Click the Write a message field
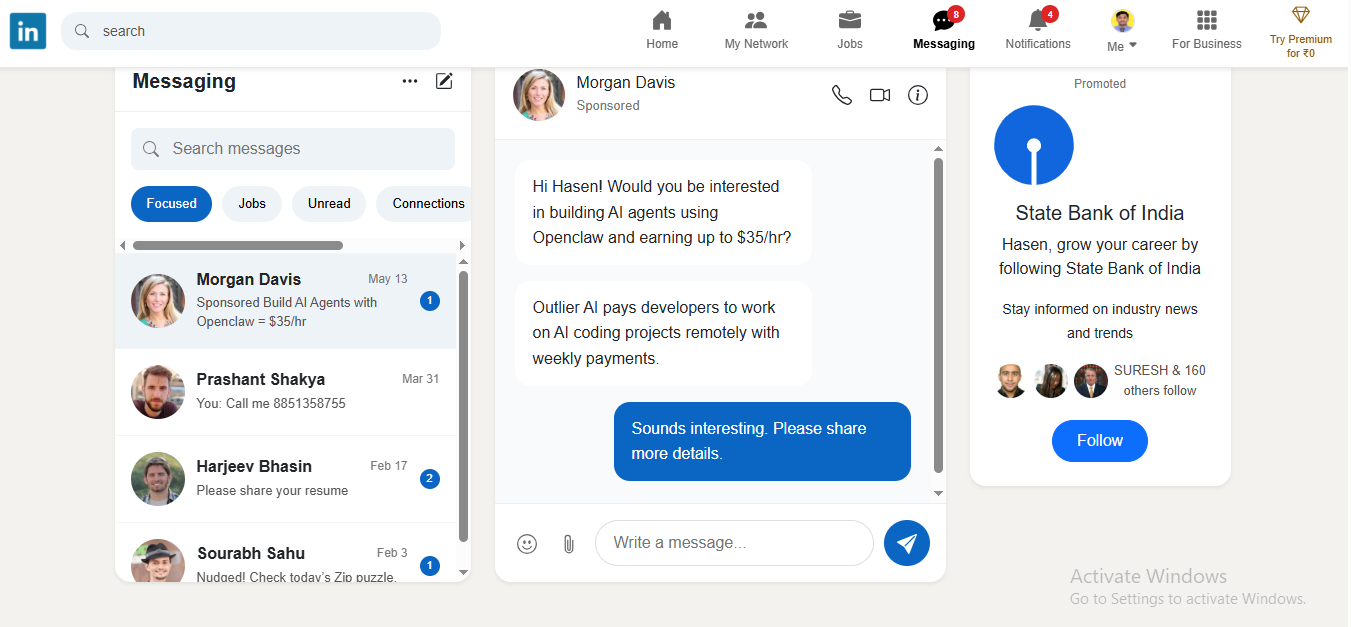Image resolution: width=1351 pixels, height=627 pixels. 734,543
